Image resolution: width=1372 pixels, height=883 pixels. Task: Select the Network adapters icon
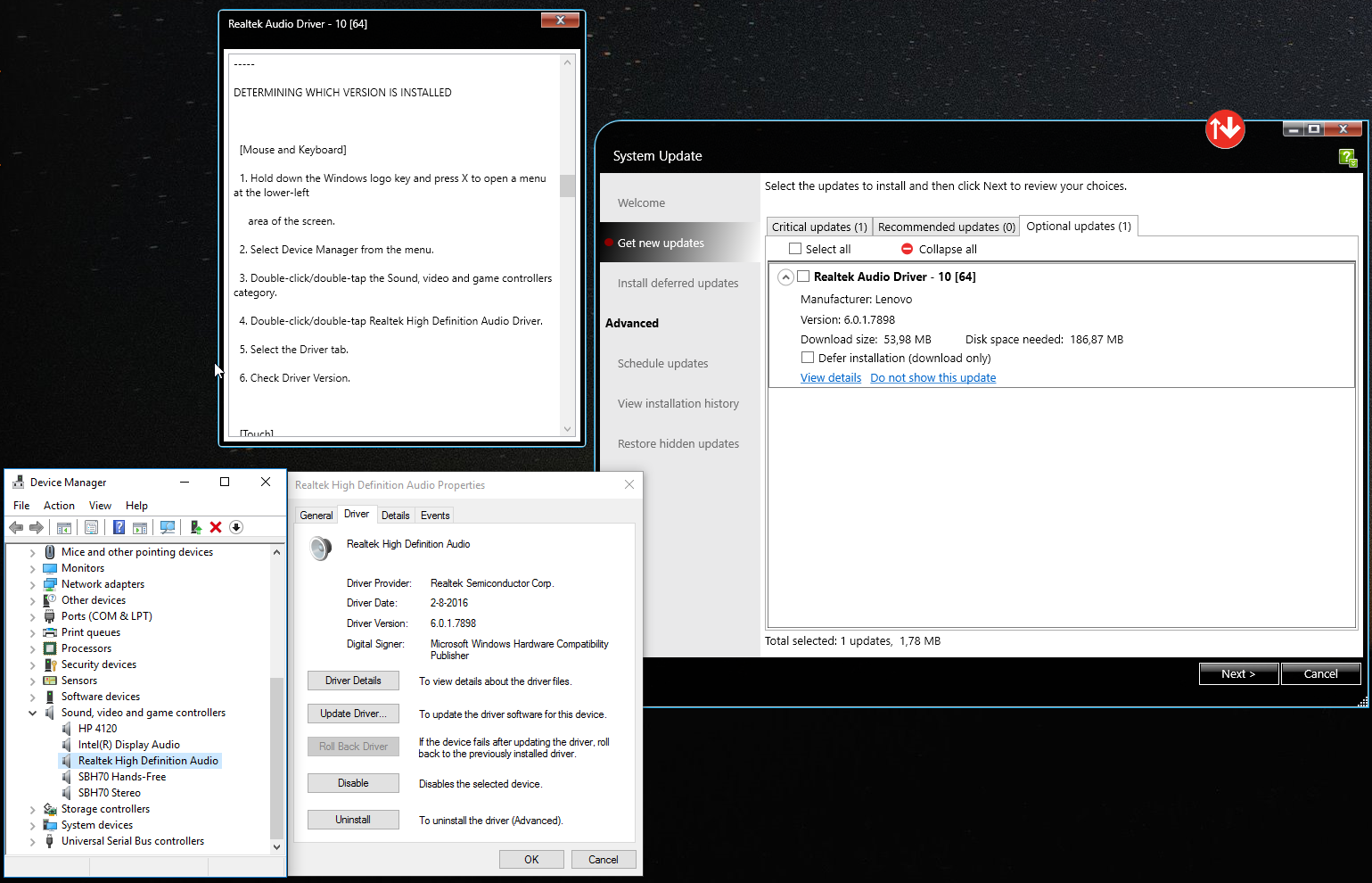[50, 584]
